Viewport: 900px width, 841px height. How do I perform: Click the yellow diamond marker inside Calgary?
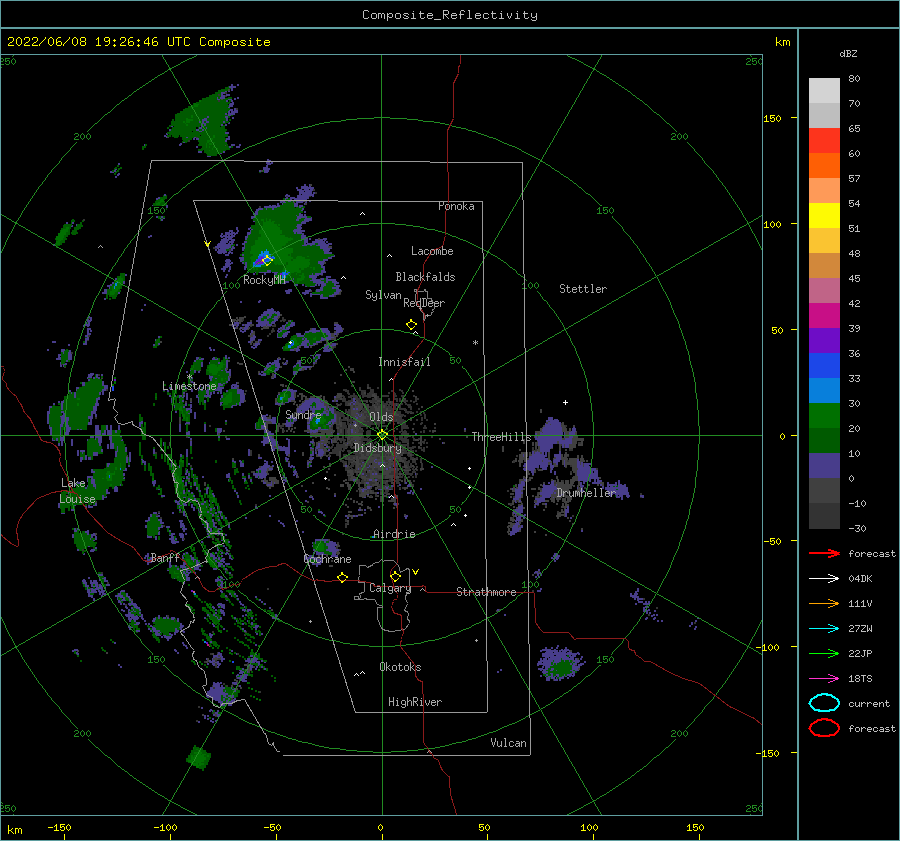(x=395, y=576)
